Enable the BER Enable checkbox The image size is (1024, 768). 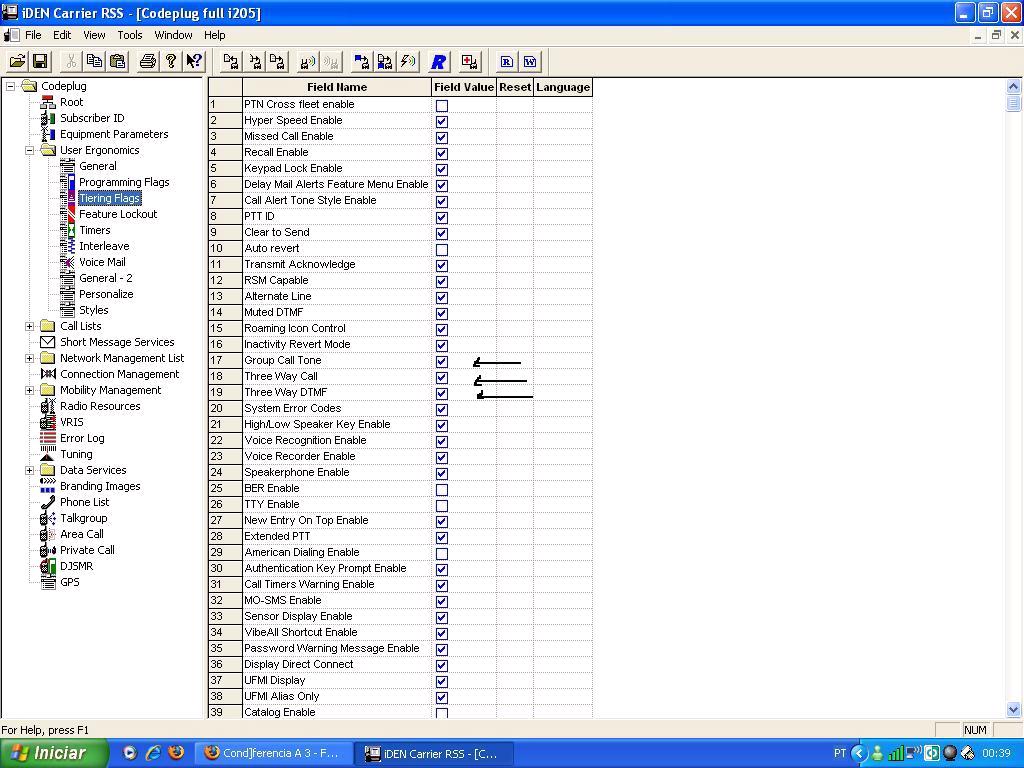442,489
